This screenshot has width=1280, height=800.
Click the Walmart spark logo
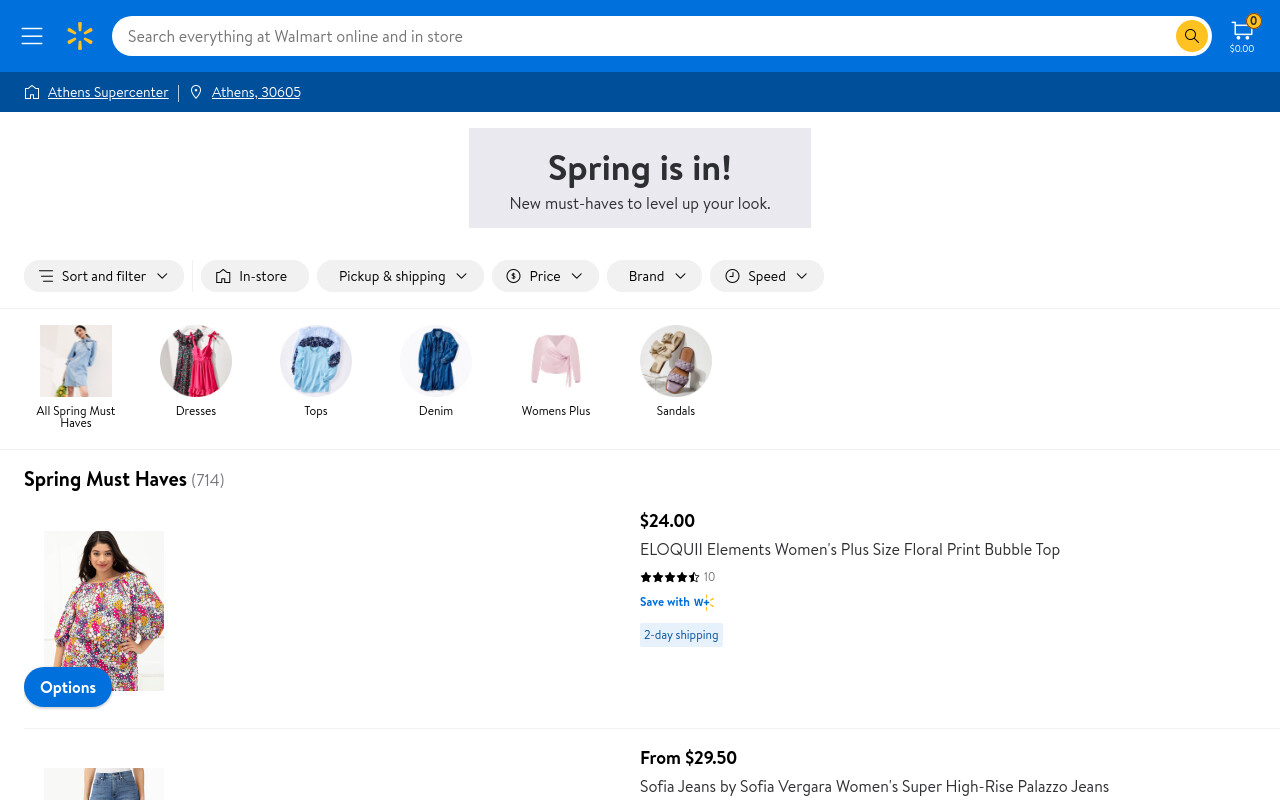click(x=80, y=36)
